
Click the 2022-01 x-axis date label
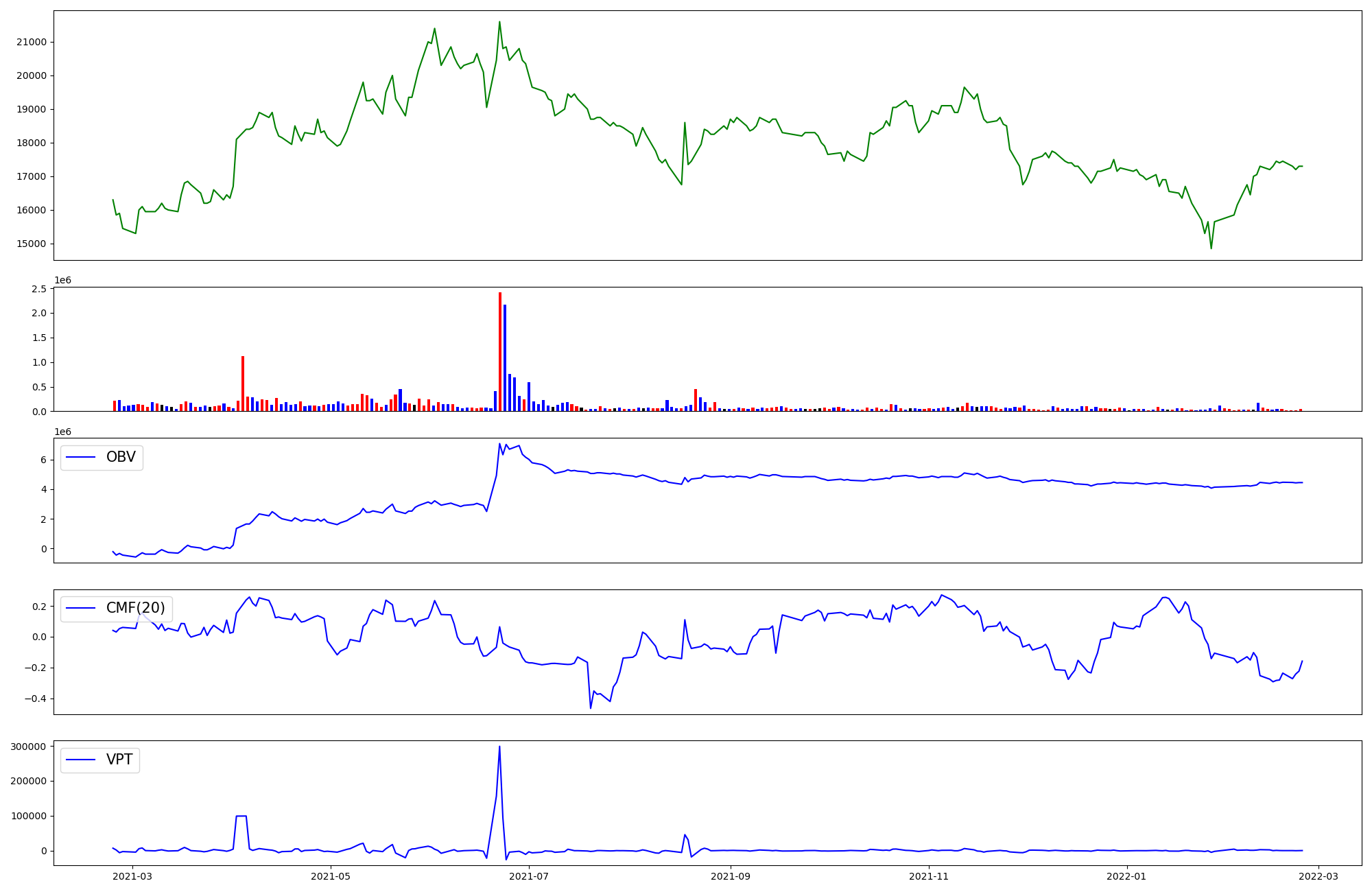[1126, 876]
